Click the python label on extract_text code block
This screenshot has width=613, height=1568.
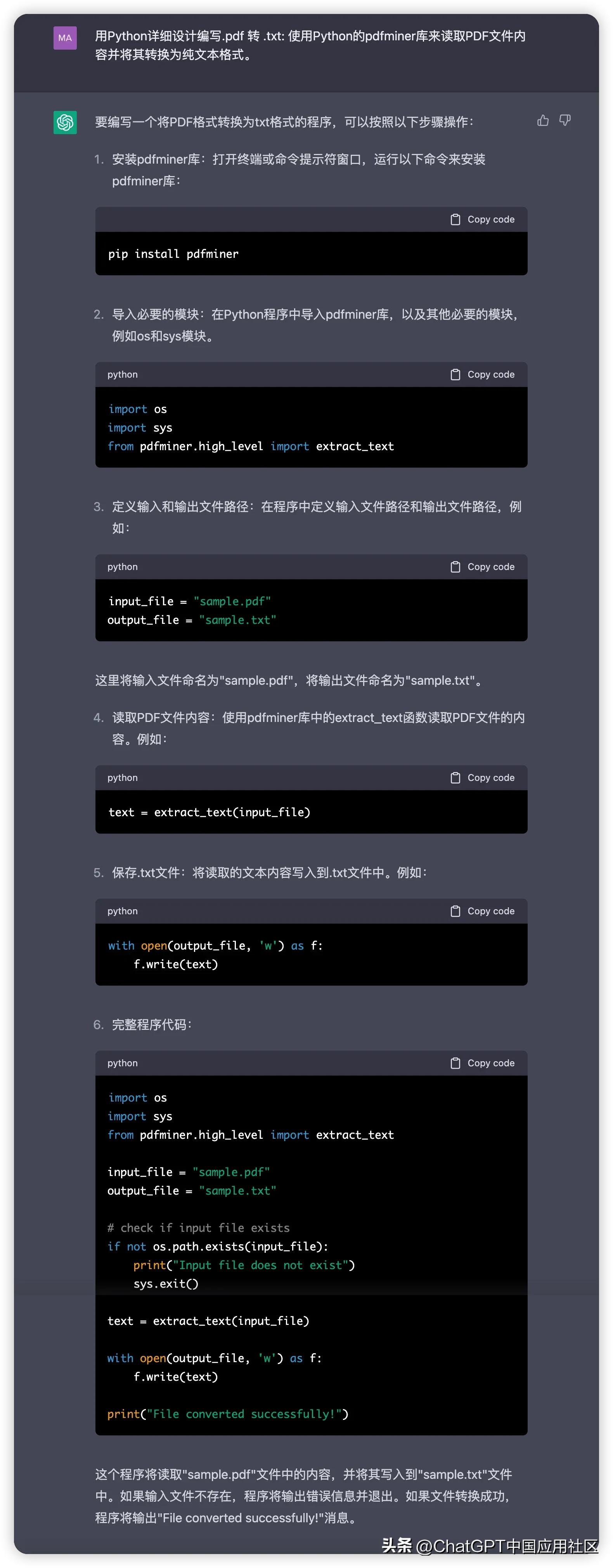tap(122, 777)
